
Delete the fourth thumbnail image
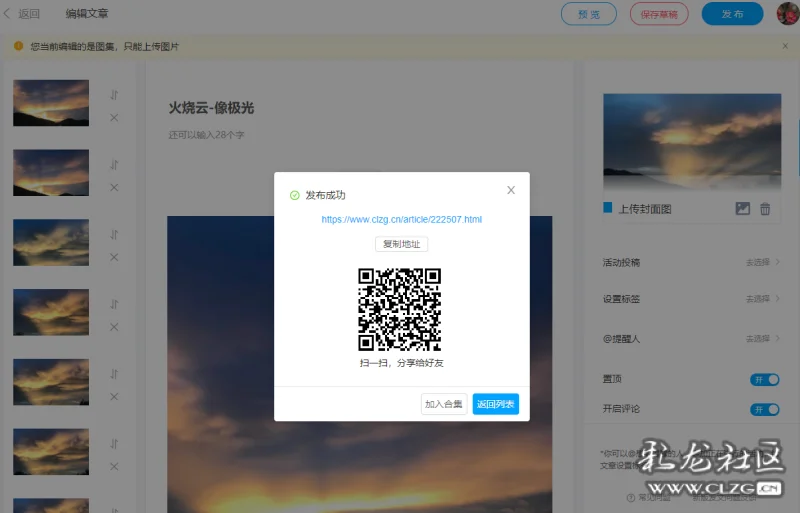click(114, 327)
